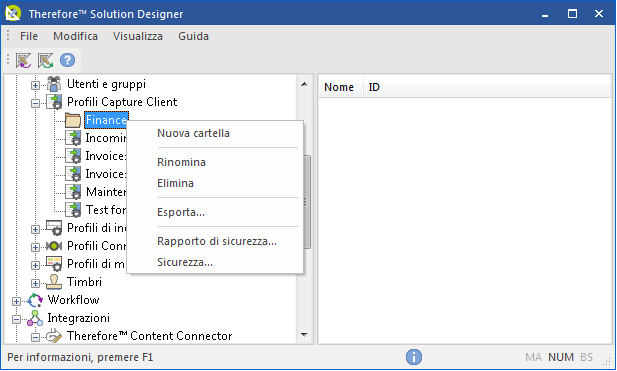Maximize the Solution Designer window

(572, 14)
